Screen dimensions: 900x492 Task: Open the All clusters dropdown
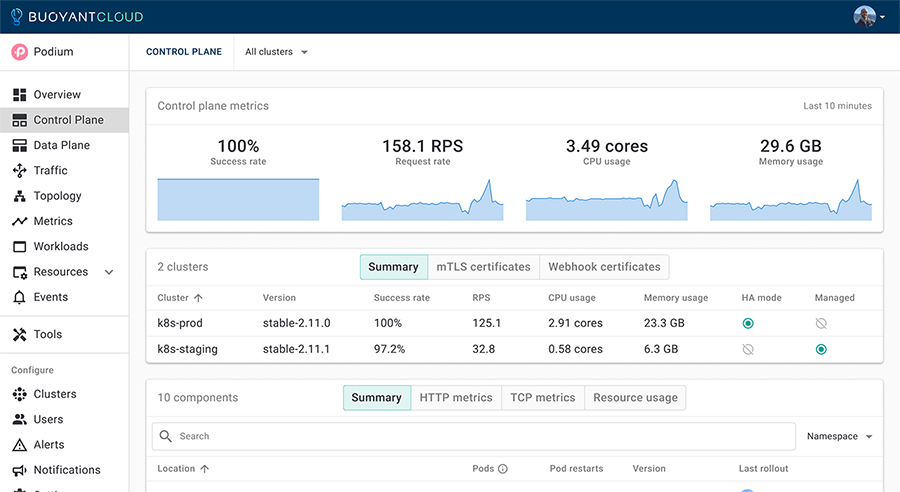coord(277,52)
